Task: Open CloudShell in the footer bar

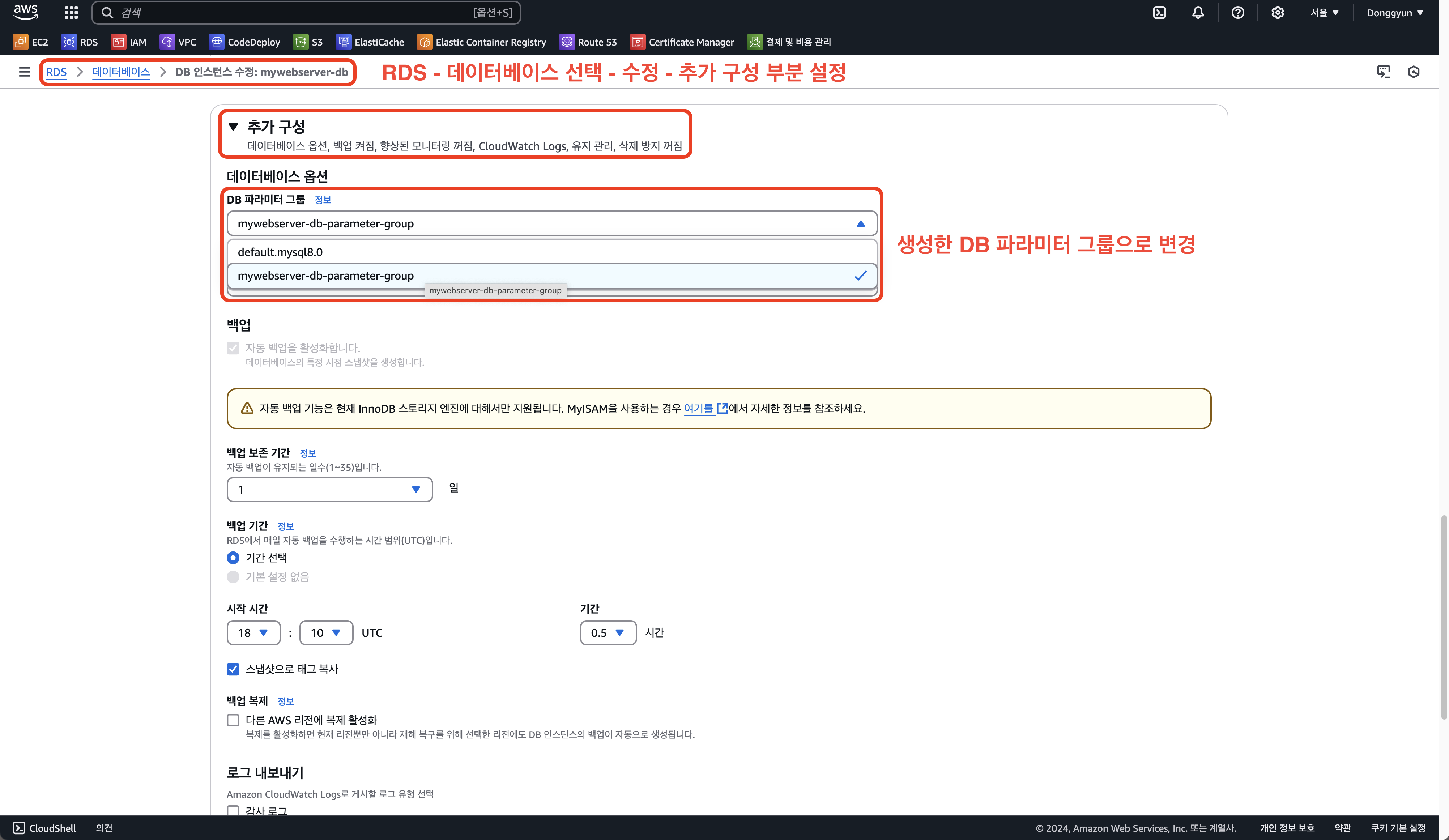Action: pos(44,828)
